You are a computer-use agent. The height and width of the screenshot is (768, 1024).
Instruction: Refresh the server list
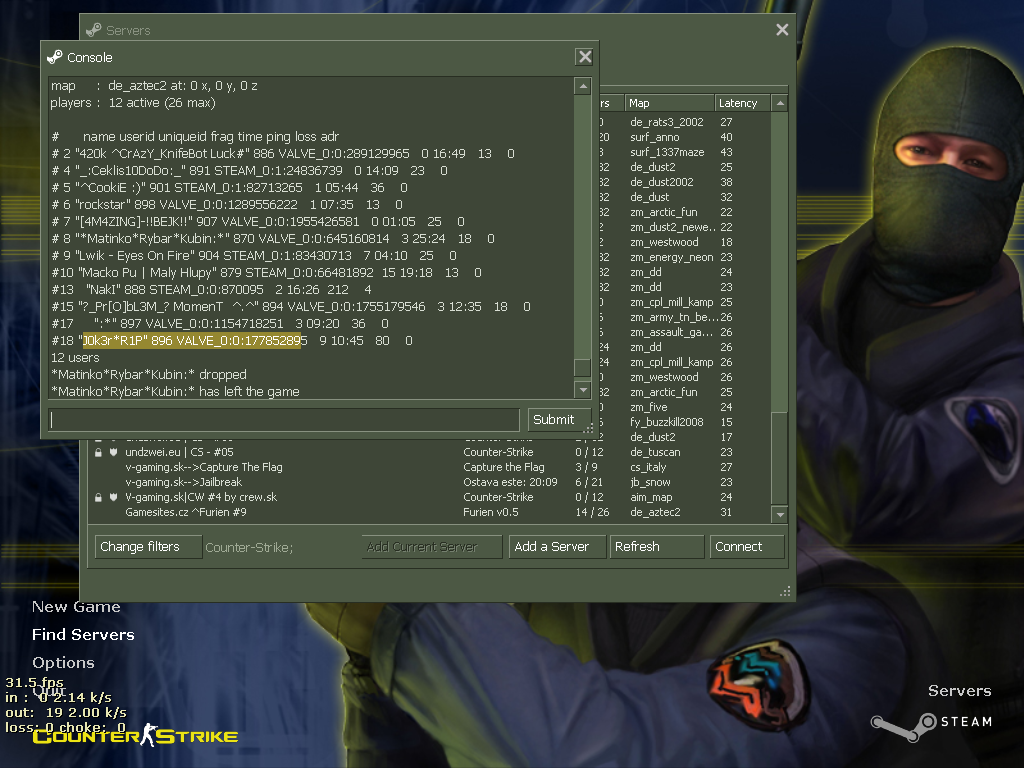click(656, 547)
